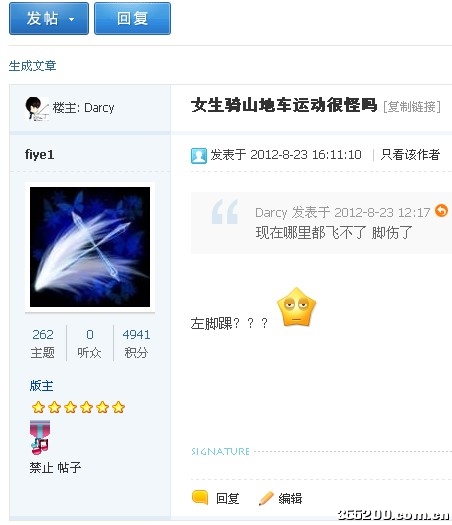
Task: Open the fiye1 username link
Action: [x=40, y=155]
